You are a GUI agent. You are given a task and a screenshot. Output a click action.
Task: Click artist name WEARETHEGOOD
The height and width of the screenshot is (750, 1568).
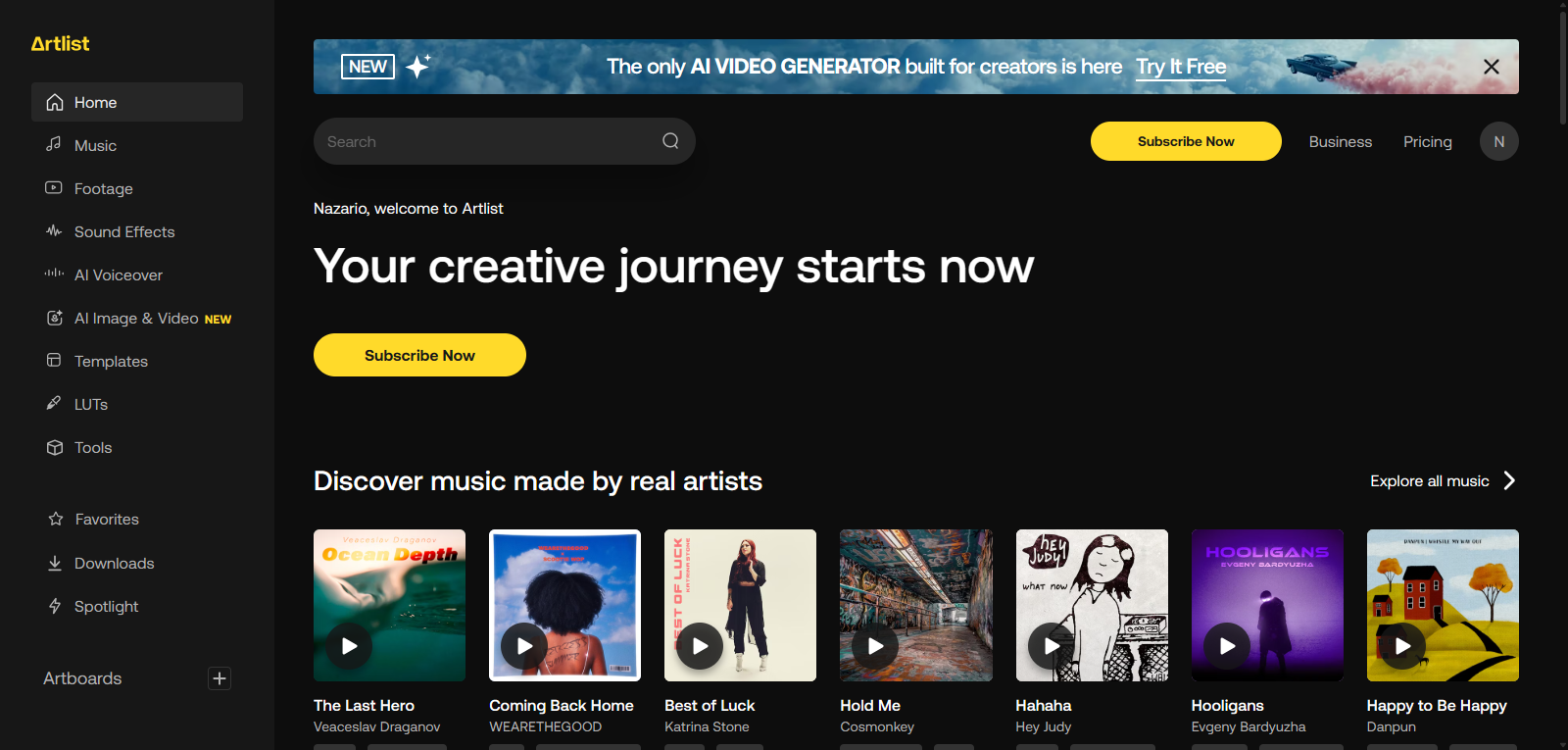(x=545, y=726)
